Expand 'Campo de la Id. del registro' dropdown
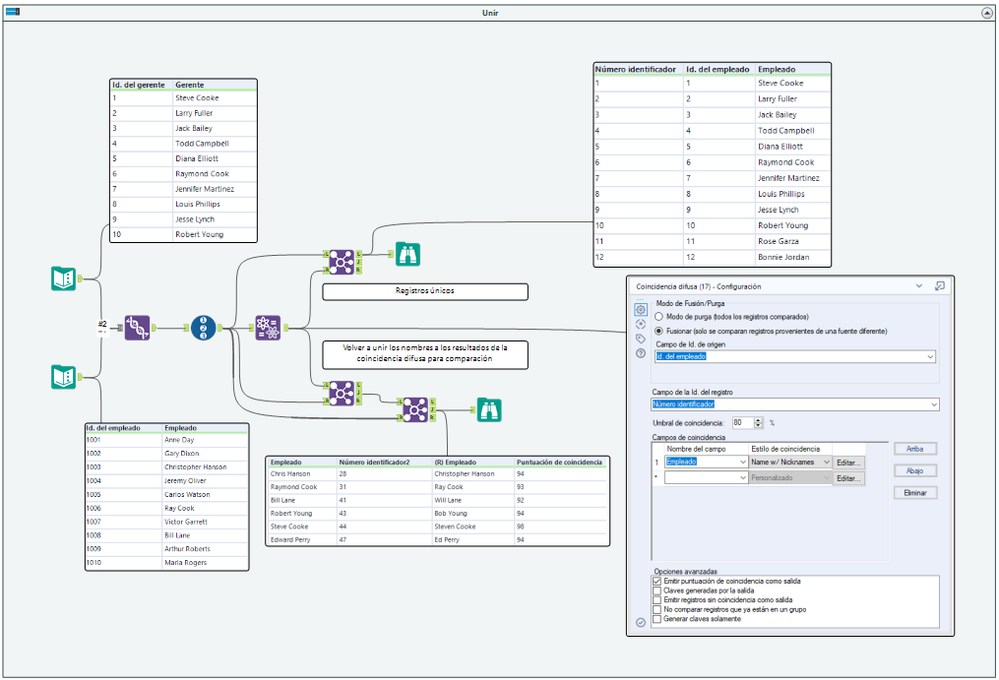999x680 pixels. point(934,404)
